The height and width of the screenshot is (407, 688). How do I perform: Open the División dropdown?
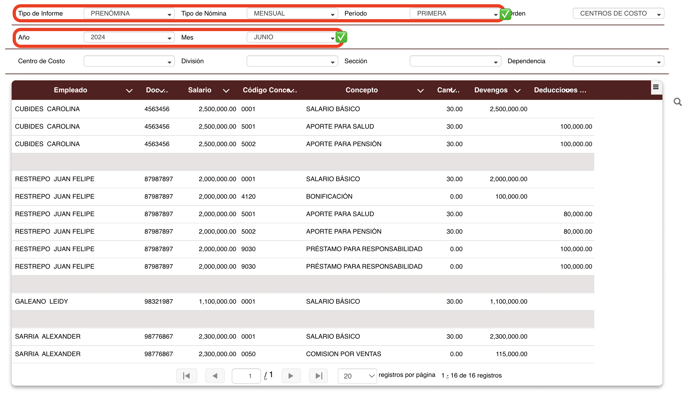pyautogui.click(x=292, y=61)
